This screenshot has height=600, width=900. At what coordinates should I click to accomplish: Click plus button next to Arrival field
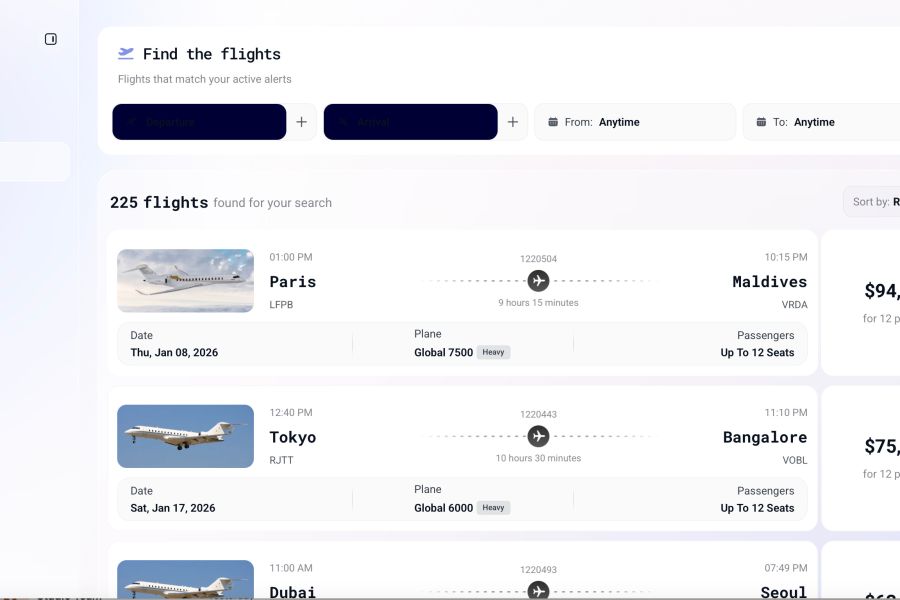[x=513, y=122]
